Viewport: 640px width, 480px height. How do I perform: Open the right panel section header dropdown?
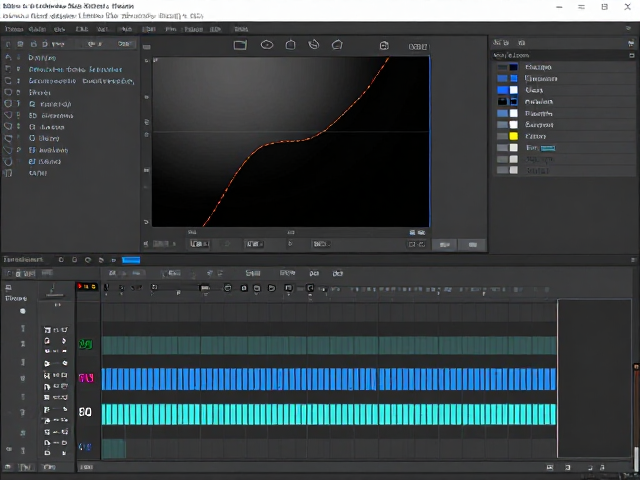(x=631, y=55)
